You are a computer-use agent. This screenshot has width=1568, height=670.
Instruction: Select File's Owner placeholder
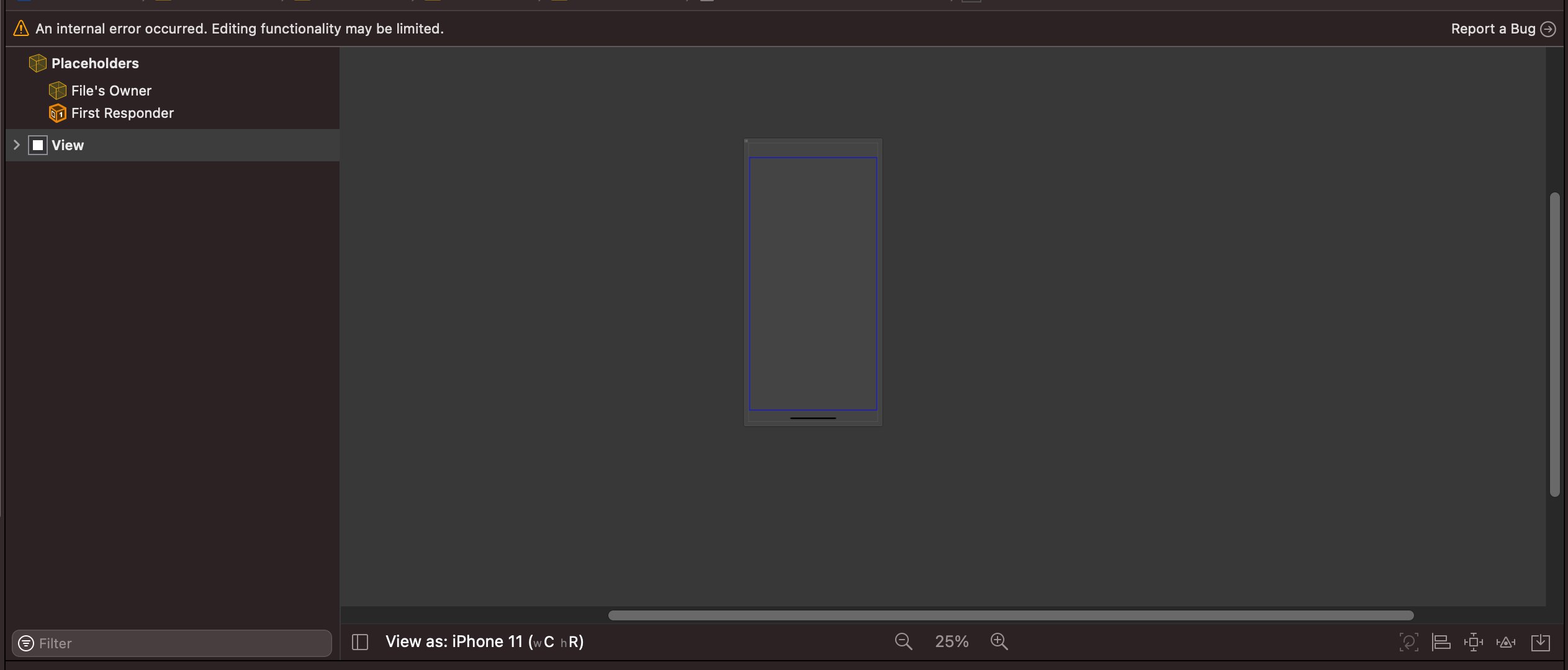(x=111, y=91)
